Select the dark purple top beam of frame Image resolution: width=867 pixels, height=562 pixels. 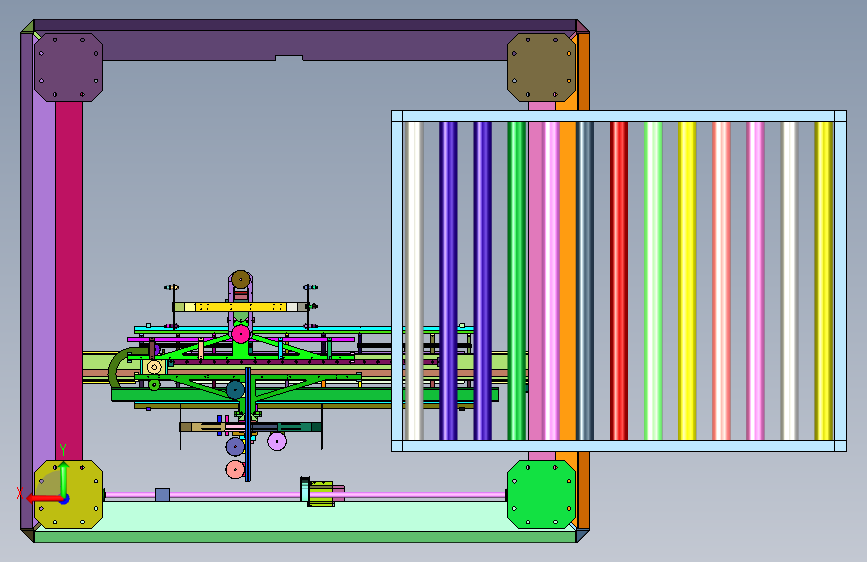[x=305, y=25]
